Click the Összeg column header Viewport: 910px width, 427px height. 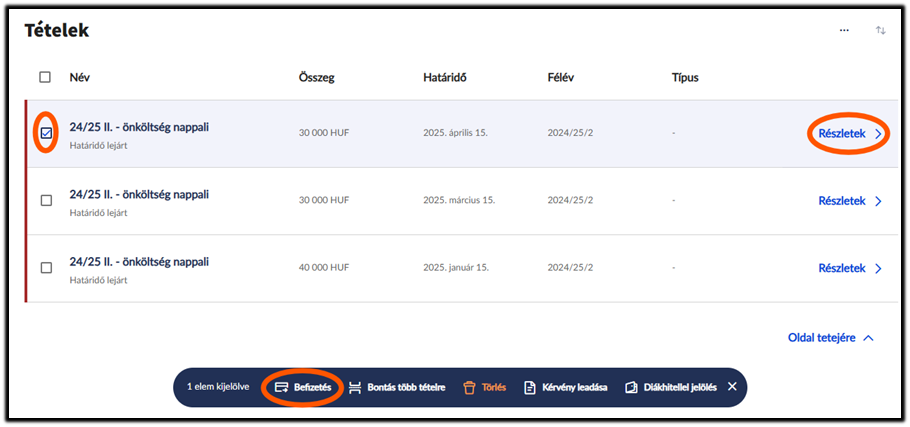pyautogui.click(x=315, y=77)
